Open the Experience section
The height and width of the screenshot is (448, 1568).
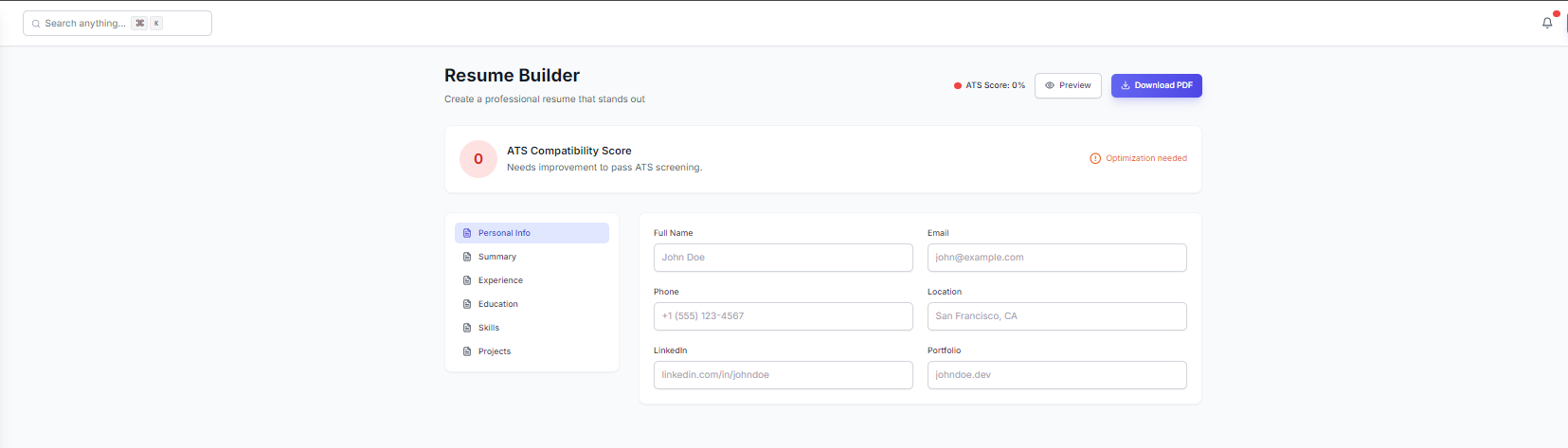pyautogui.click(x=532, y=280)
